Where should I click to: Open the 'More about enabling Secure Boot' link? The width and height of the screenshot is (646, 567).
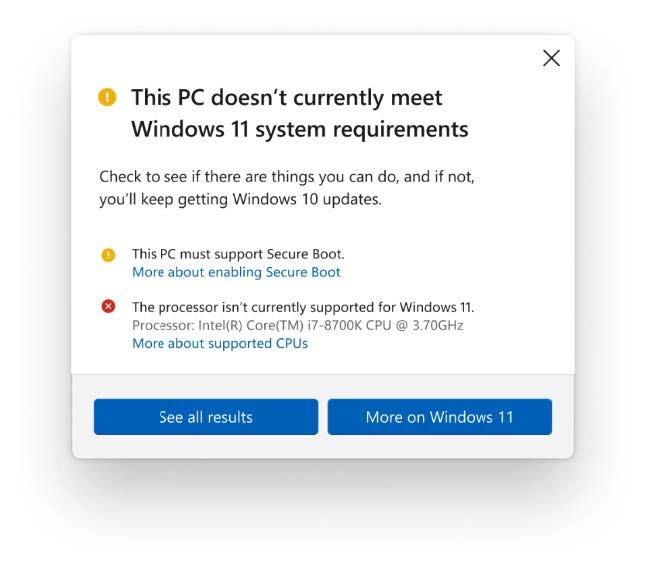pos(236,272)
